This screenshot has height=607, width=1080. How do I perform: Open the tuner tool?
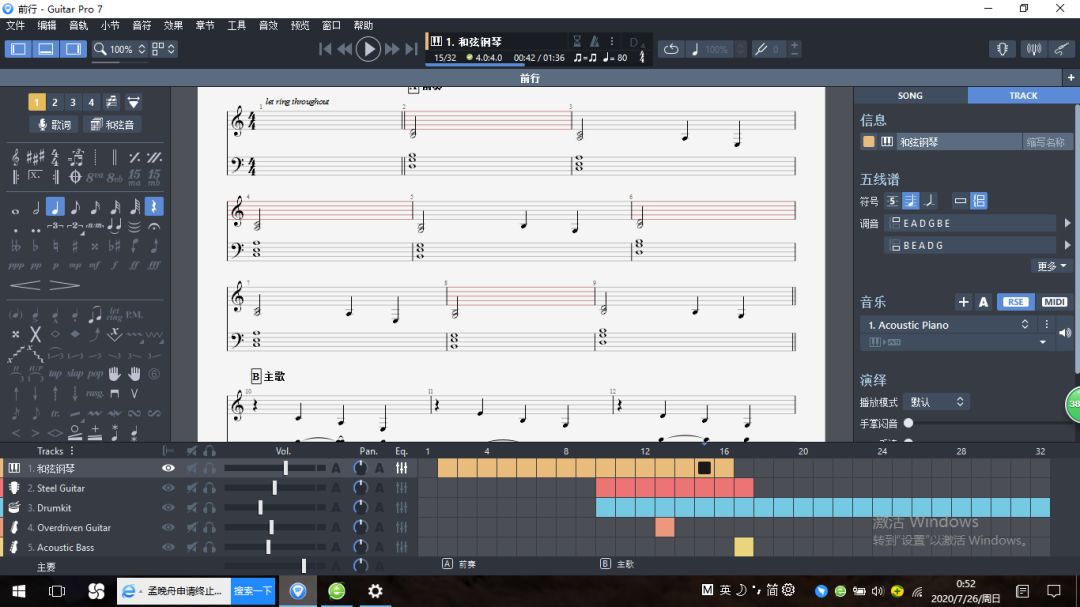(1002, 49)
